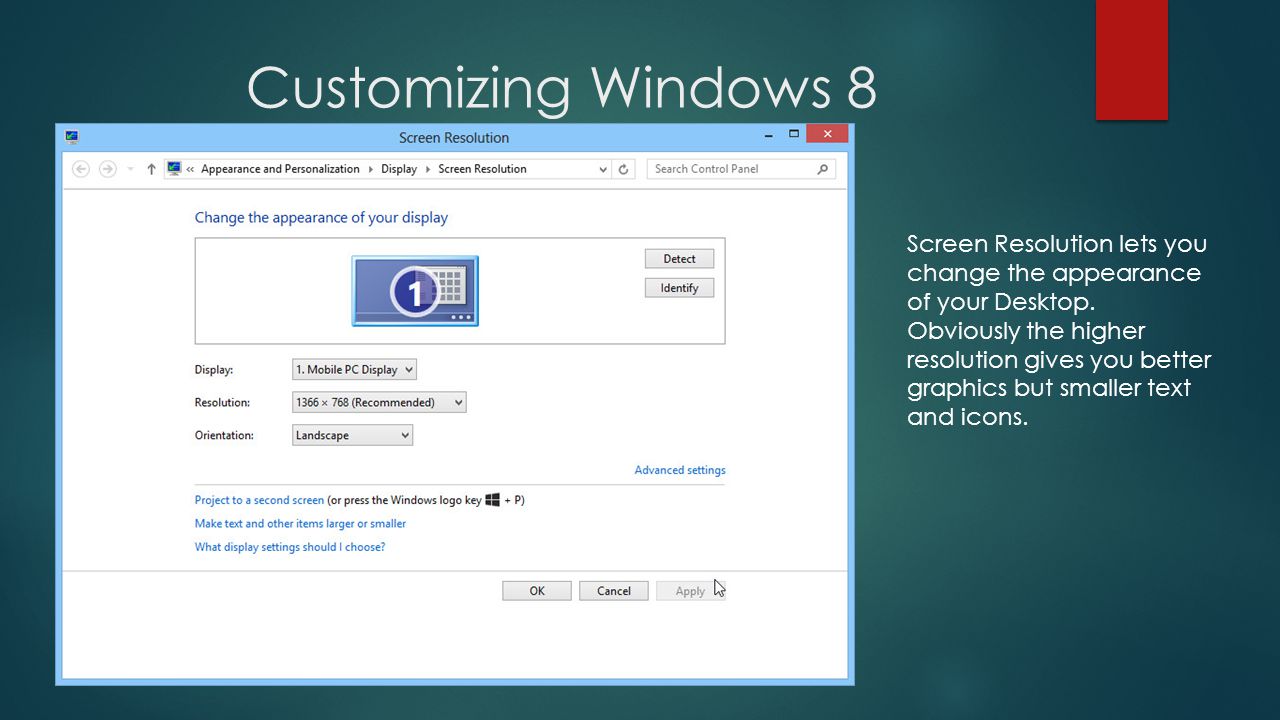Close the Screen Resolution window
The image size is (1280, 720).
point(827,134)
